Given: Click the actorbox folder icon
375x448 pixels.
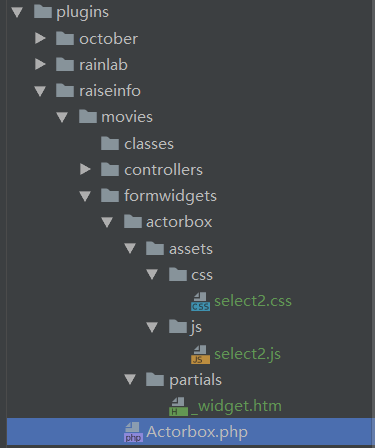Looking at the screenshot, I should pos(133,222).
